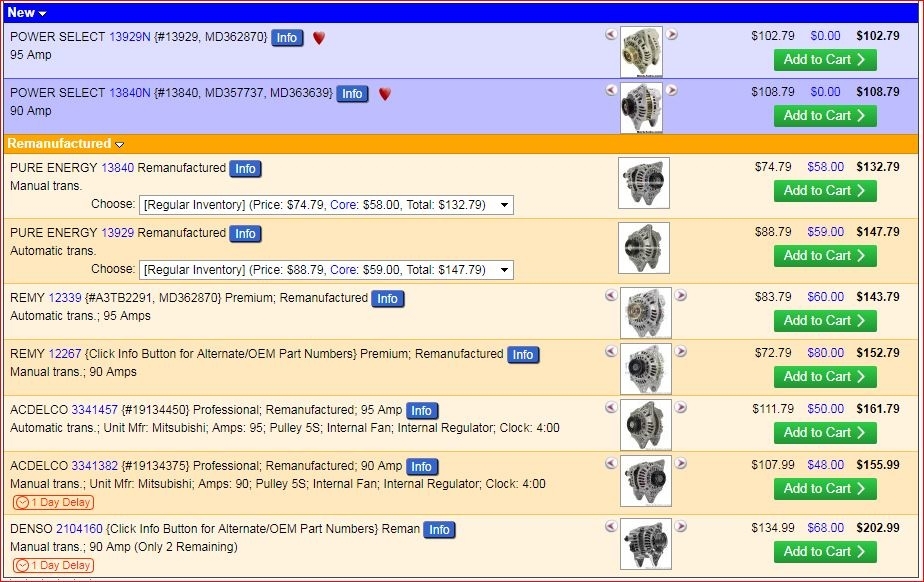The width and height of the screenshot is (924, 582).
Task: Click $0.00 core charge for 13929N
Action: coord(825,35)
